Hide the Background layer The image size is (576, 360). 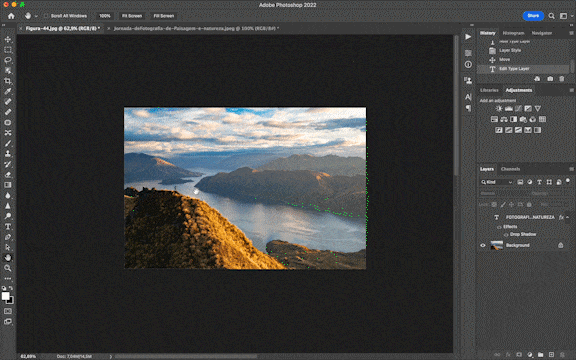(483, 245)
